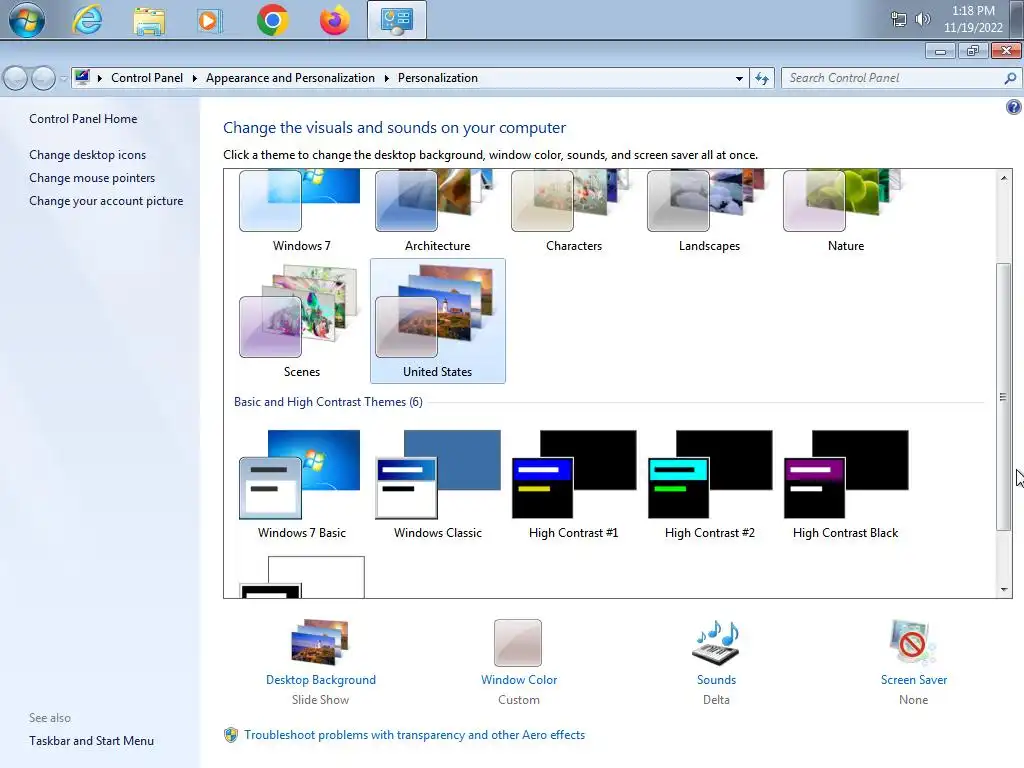
Task: Open the Windows Start orb
Action: coord(27,20)
